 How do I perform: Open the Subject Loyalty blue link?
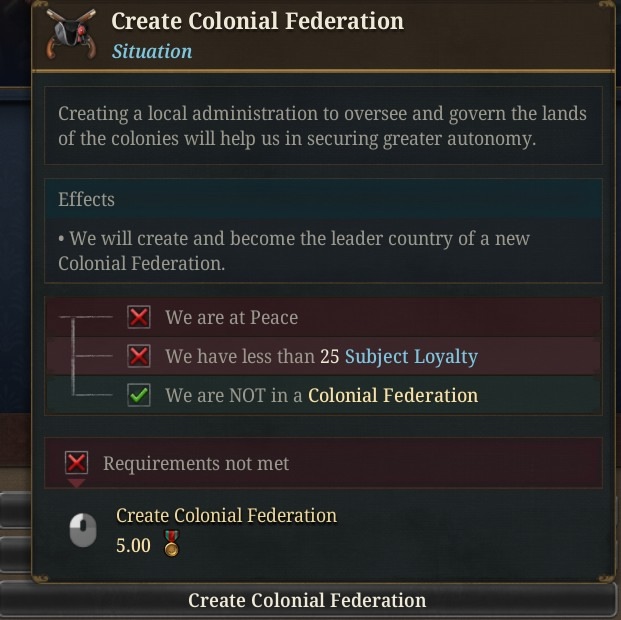pos(411,357)
